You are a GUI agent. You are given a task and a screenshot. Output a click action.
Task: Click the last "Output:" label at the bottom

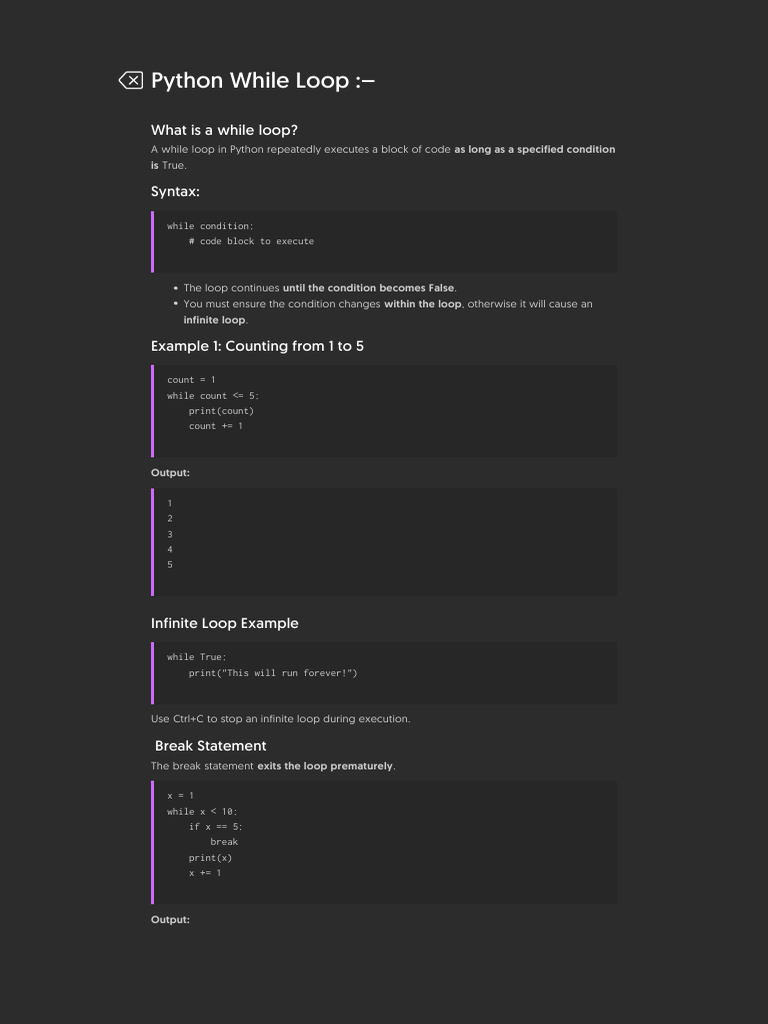click(170, 920)
